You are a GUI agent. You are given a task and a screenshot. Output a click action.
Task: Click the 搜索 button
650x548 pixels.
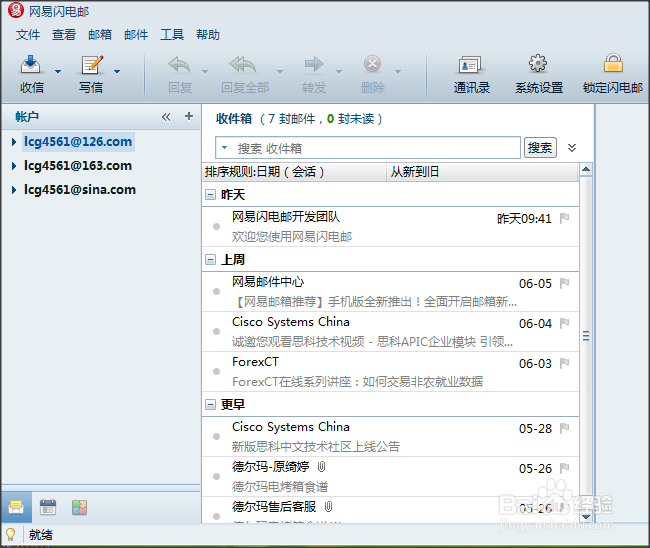540,148
